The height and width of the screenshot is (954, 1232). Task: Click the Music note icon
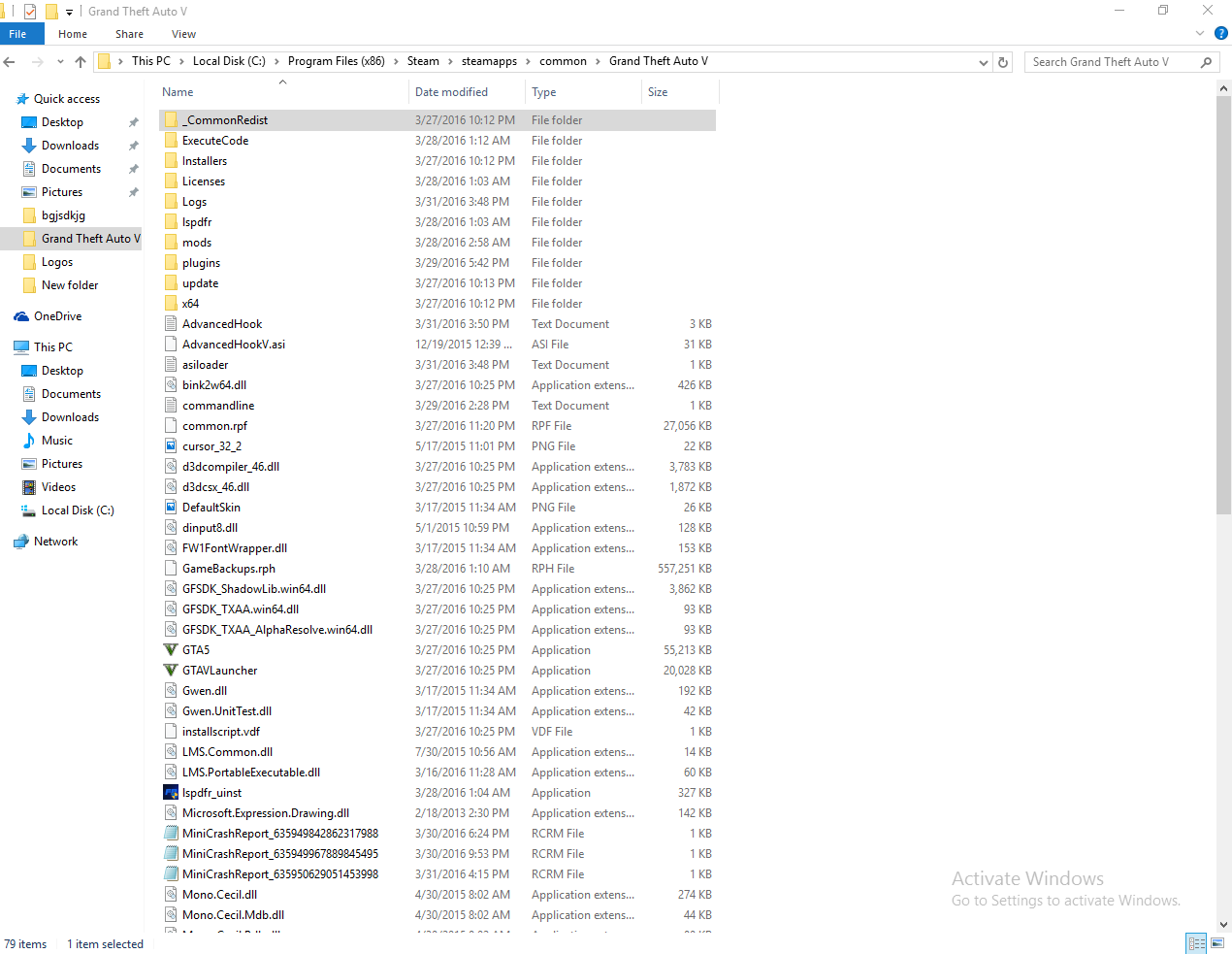click(29, 441)
